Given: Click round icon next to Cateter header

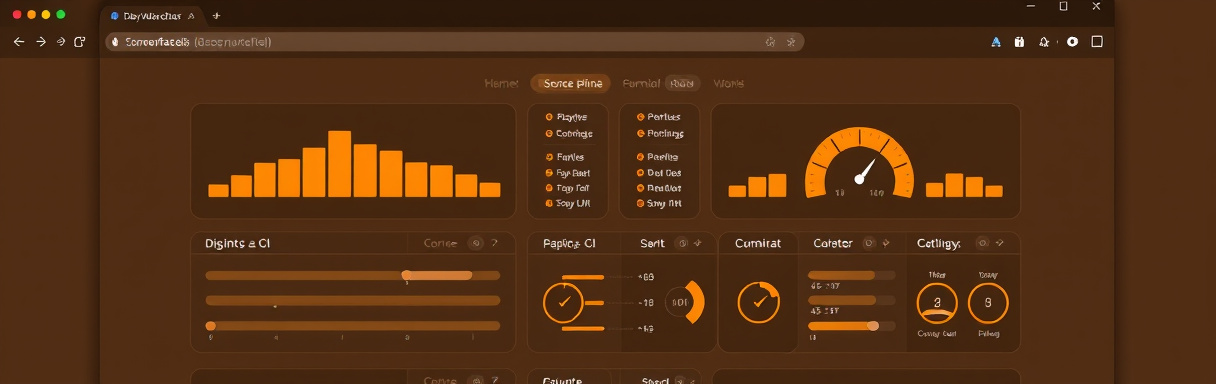Looking at the screenshot, I should pyautogui.click(x=869, y=243).
